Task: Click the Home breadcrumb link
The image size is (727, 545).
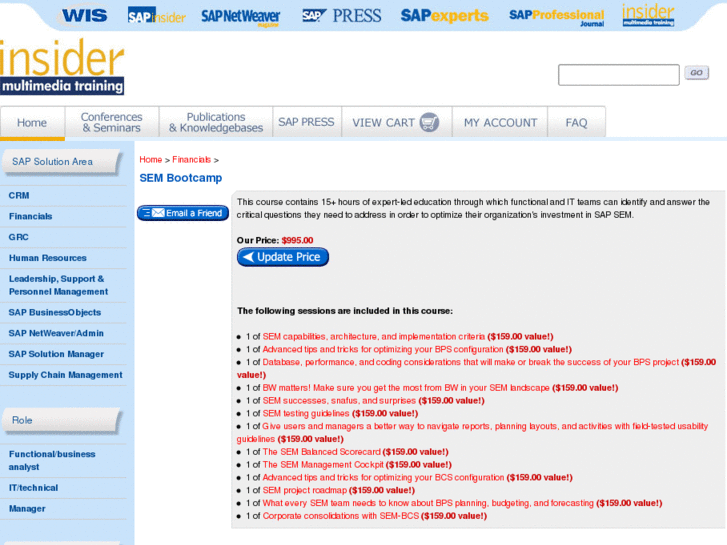Action: (x=151, y=160)
